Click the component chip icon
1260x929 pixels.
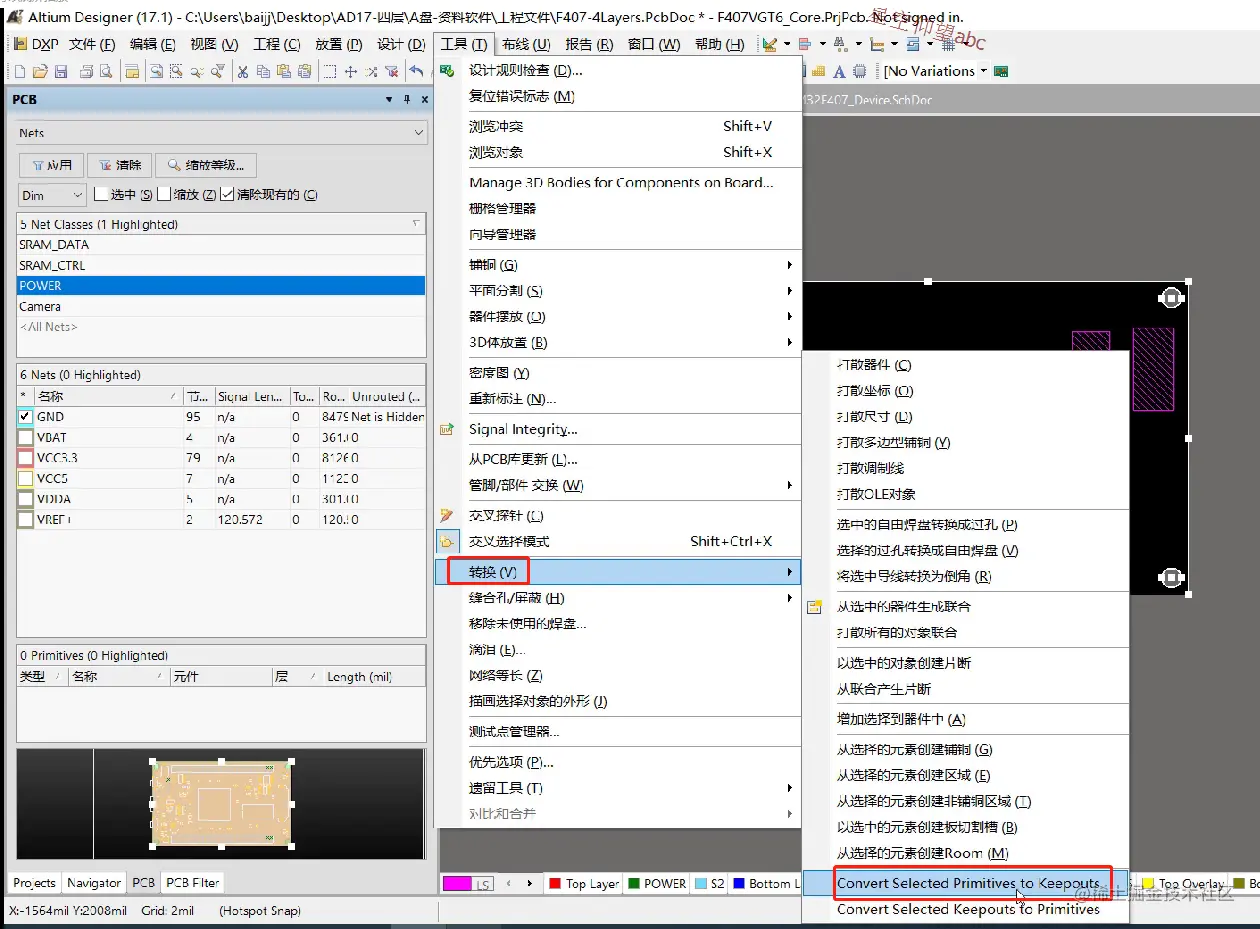coord(859,71)
